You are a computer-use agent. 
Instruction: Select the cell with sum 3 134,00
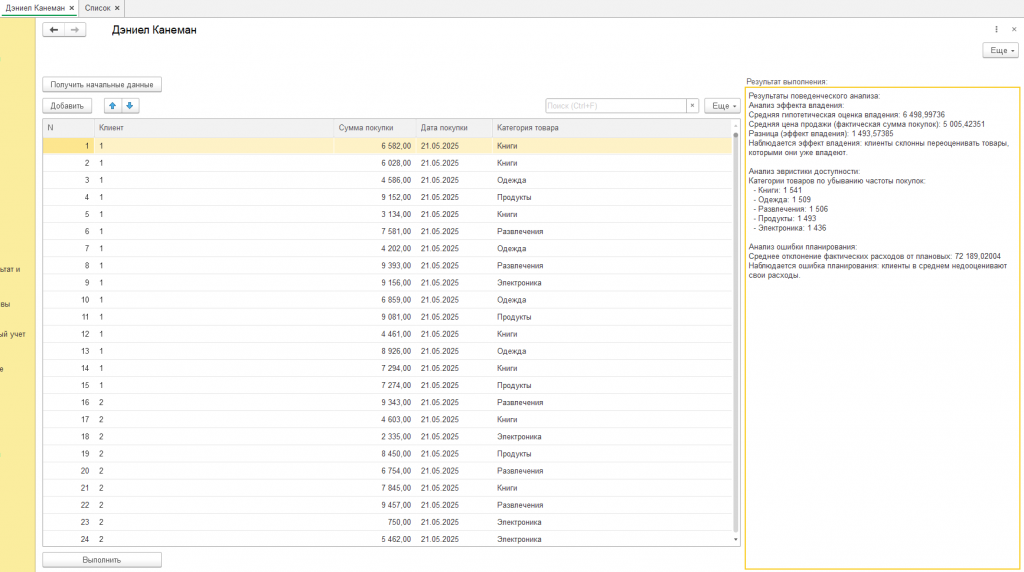[x=375, y=214]
